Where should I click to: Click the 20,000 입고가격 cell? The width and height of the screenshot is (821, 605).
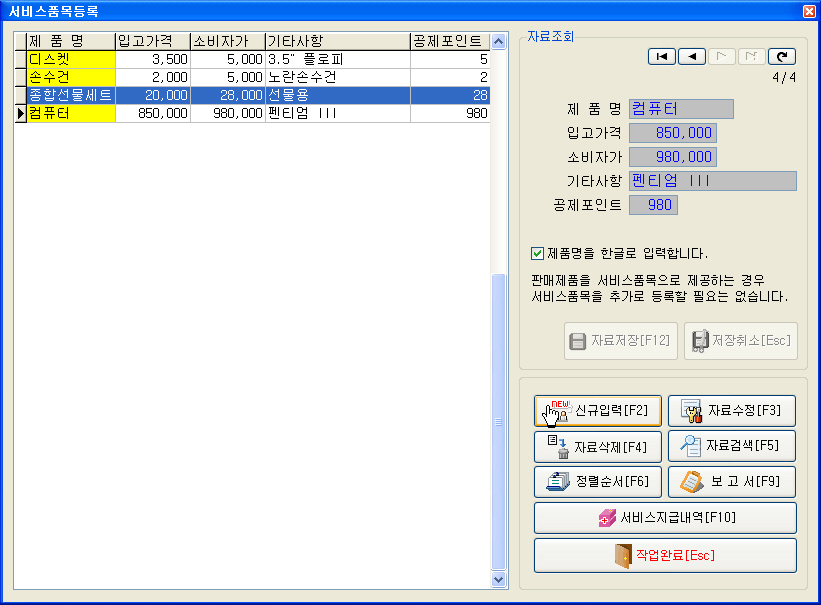(152, 95)
